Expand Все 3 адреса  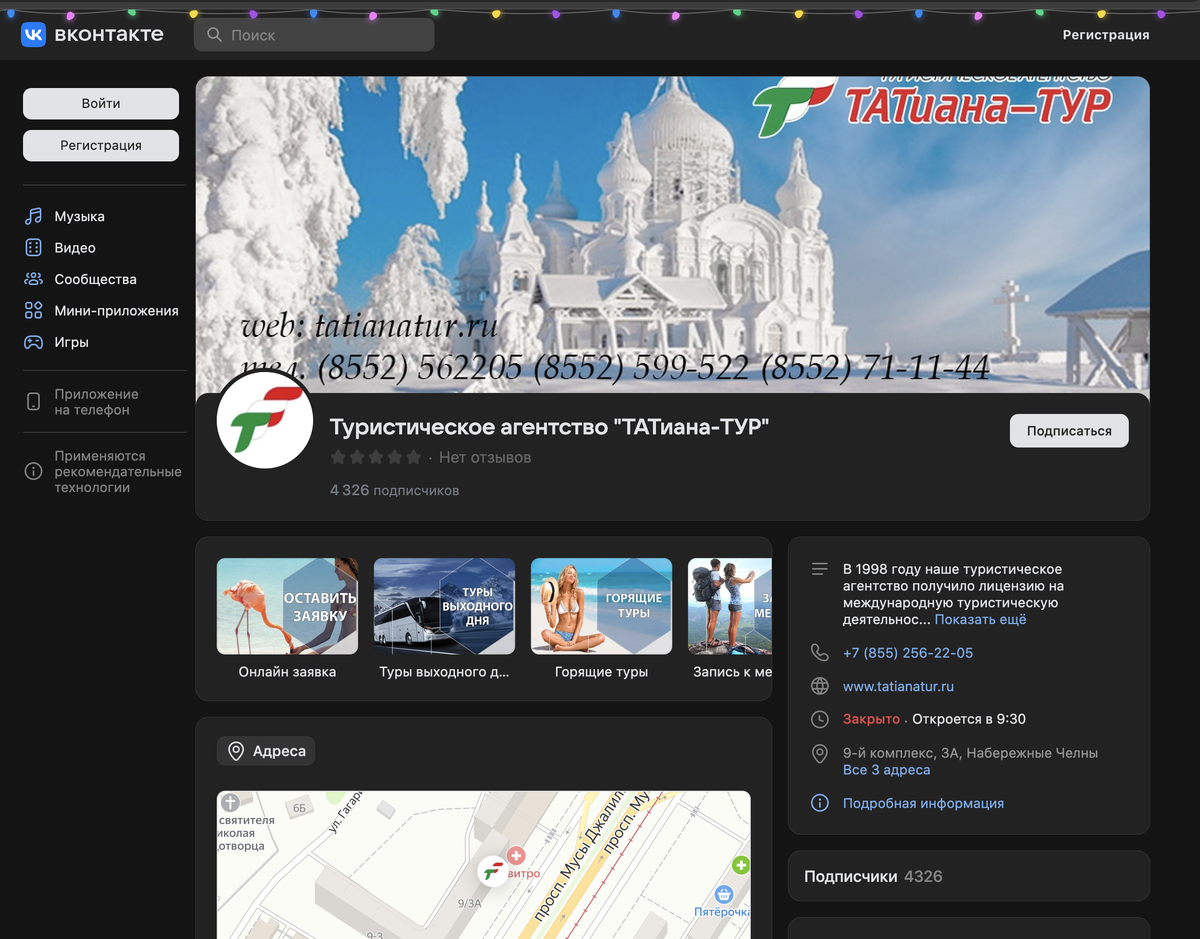point(886,770)
